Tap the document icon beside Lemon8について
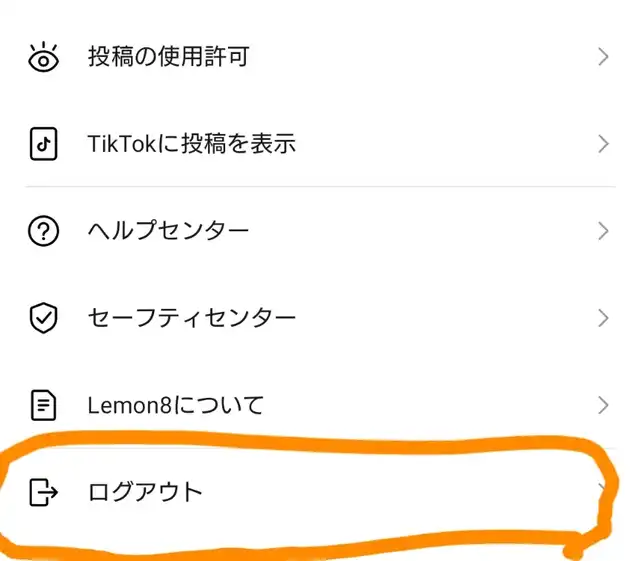Screen dimensions: 640x561 pyautogui.click(x=43, y=405)
